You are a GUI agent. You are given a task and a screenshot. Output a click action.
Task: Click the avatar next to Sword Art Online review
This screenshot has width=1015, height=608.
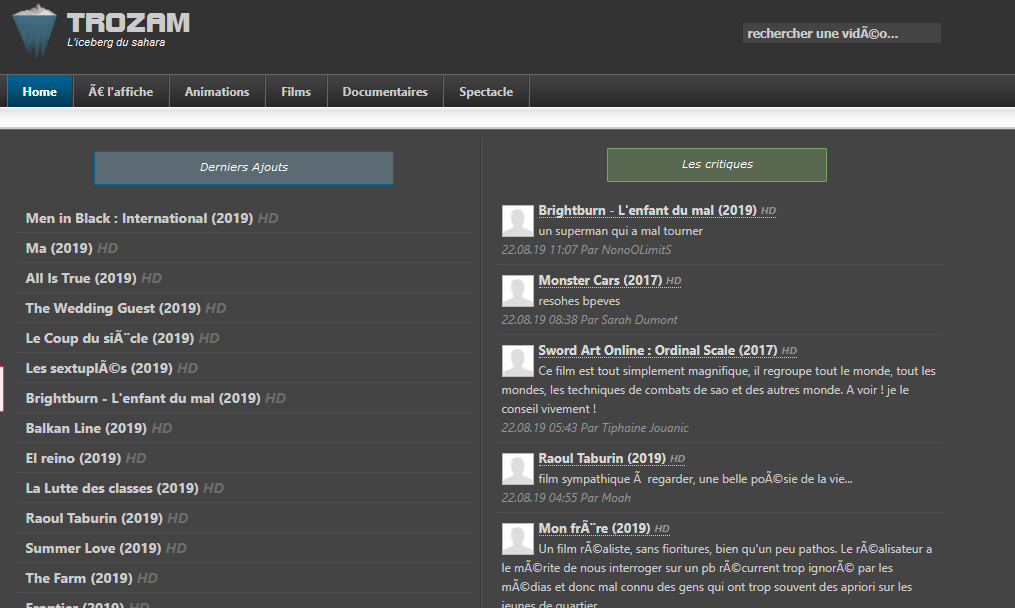pyautogui.click(x=517, y=361)
